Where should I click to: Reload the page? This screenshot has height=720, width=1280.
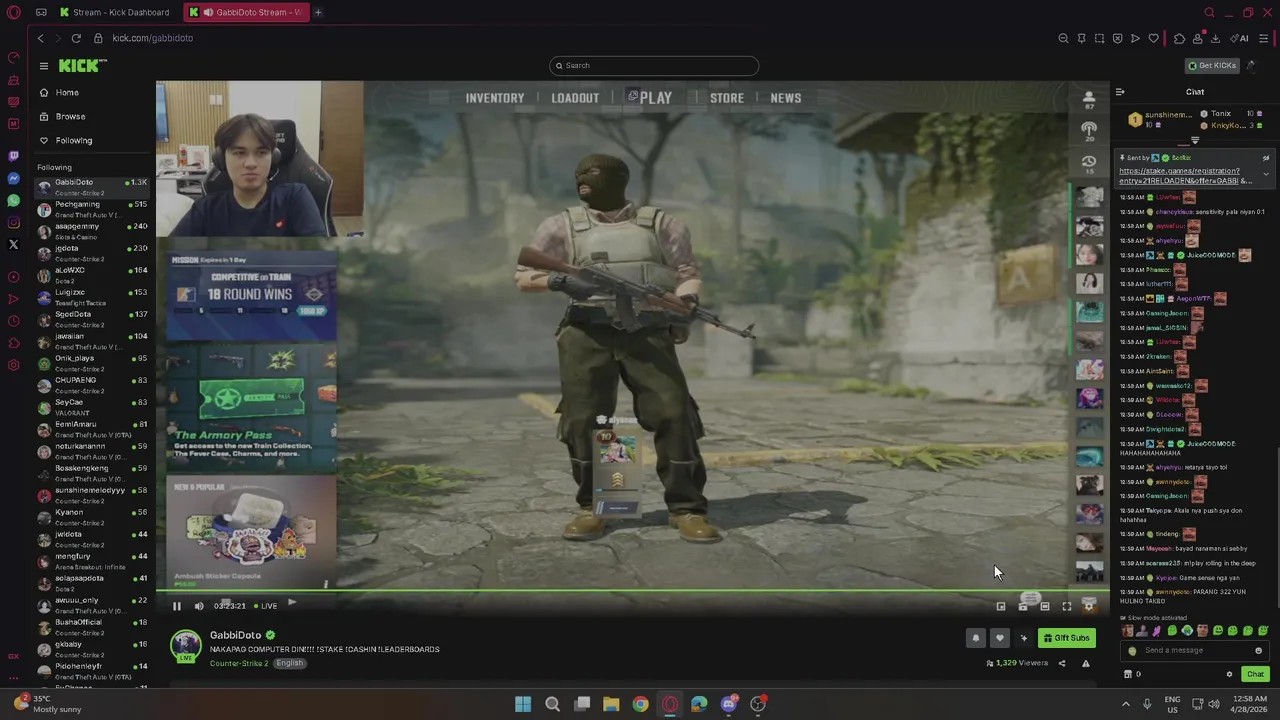[76, 38]
